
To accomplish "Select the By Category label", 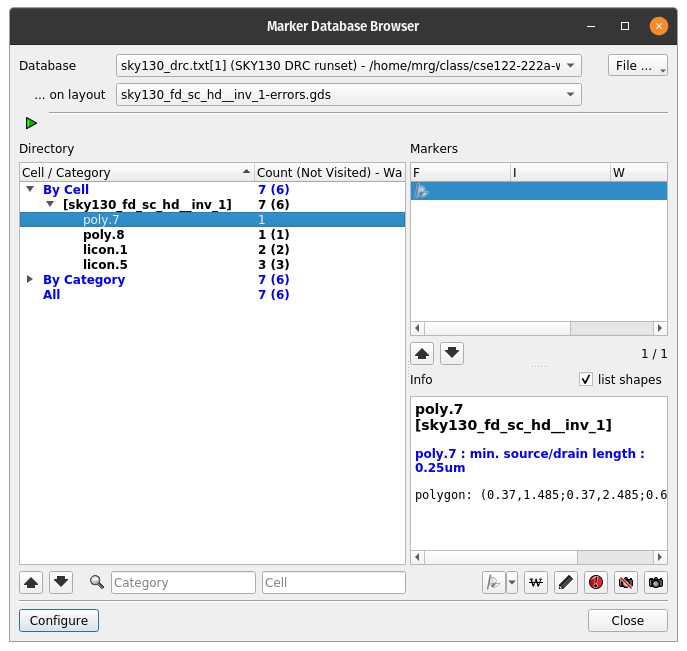I will click(84, 280).
